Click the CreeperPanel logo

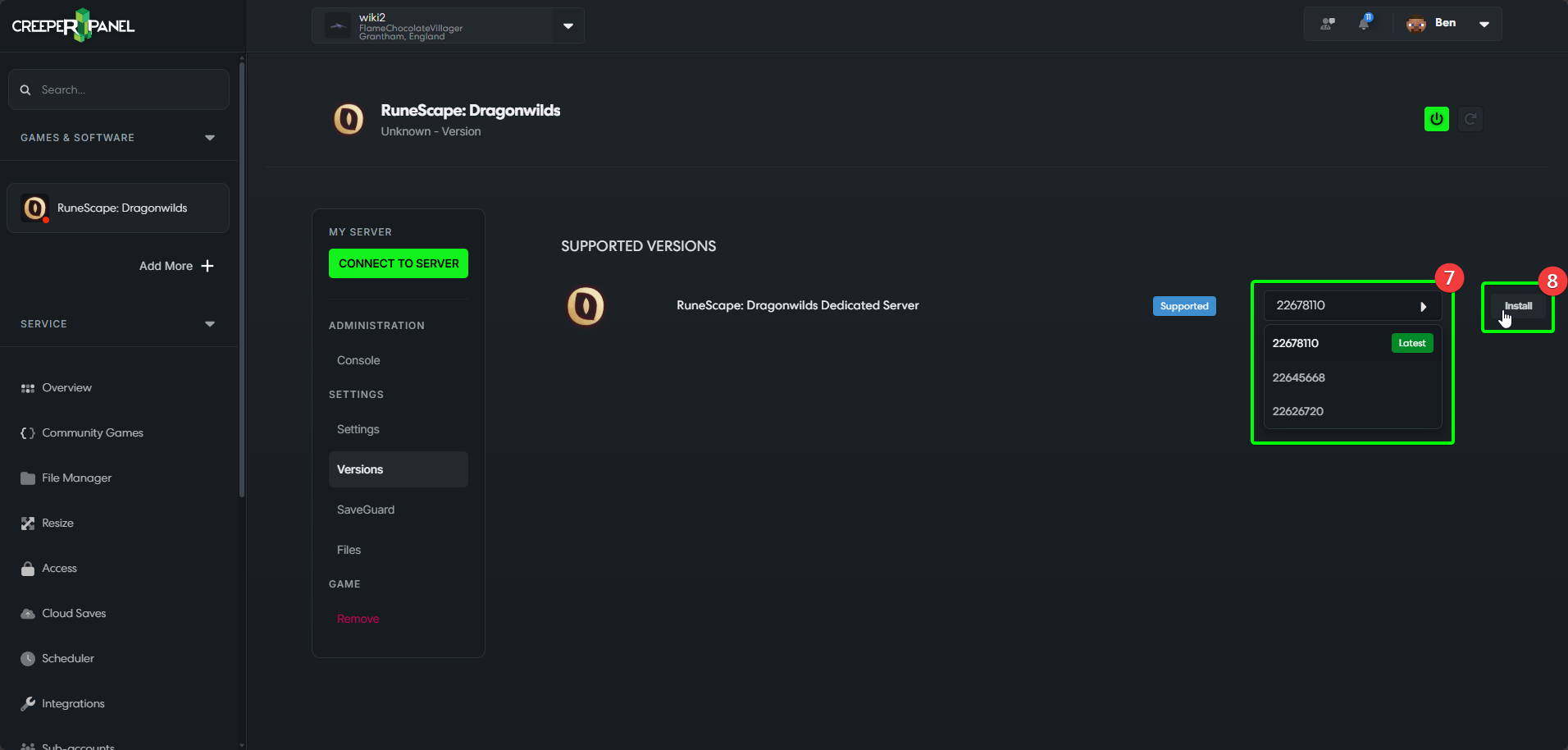(74, 25)
